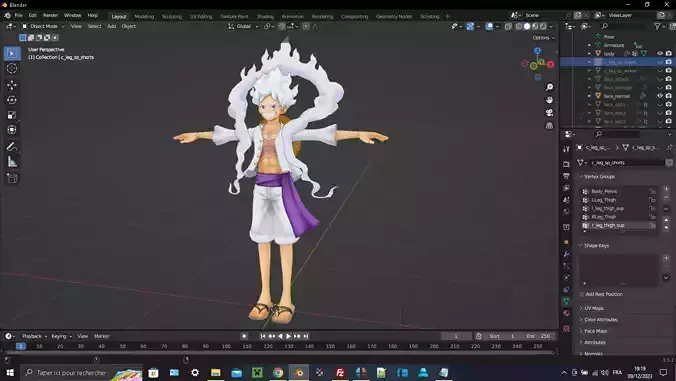
Task: Click the add vertex group plus button
Action: [x=666, y=189]
